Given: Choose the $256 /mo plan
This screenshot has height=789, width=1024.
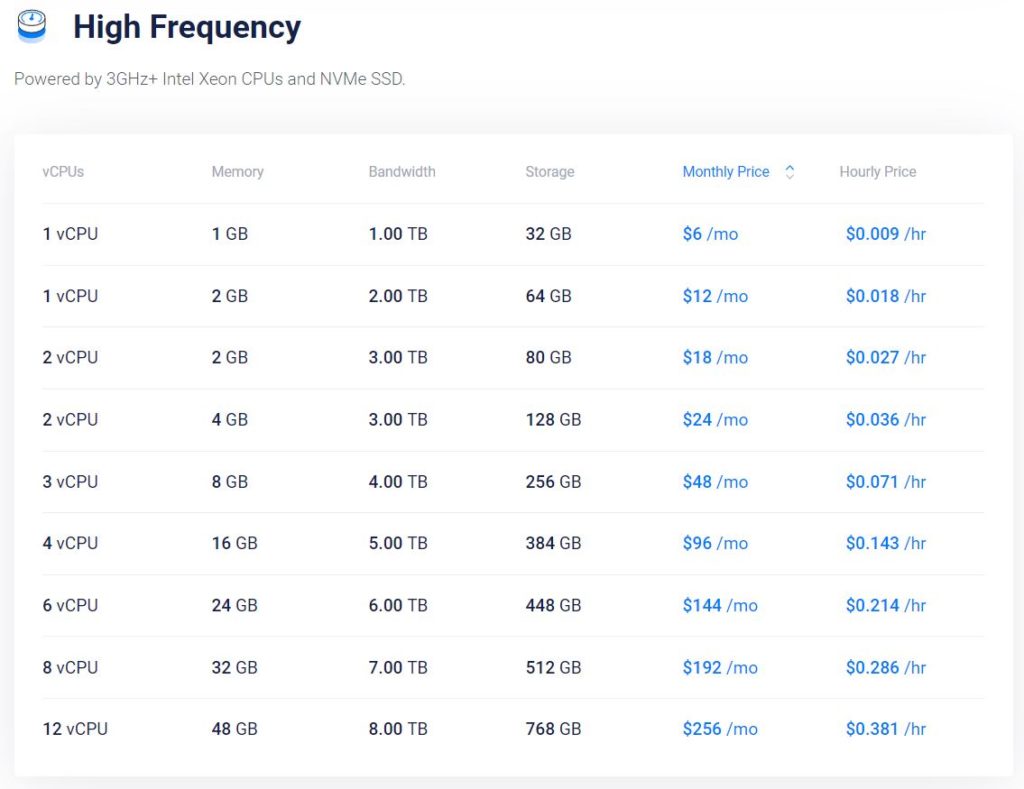Looking at the screenshot, I should [720, 728].
